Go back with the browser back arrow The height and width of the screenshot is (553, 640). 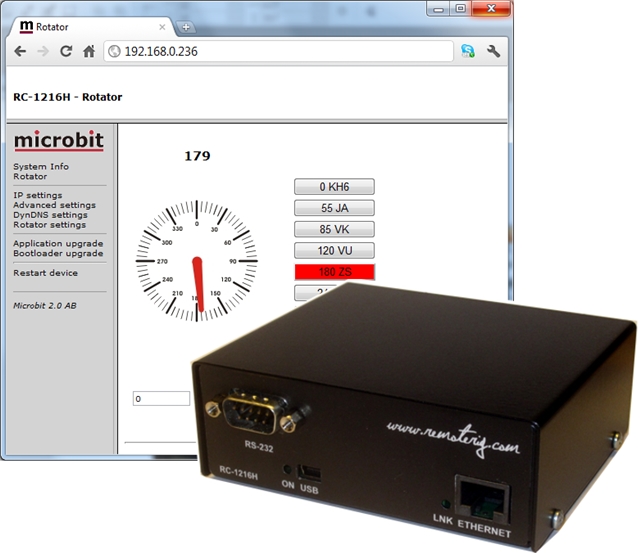(20, 51)
